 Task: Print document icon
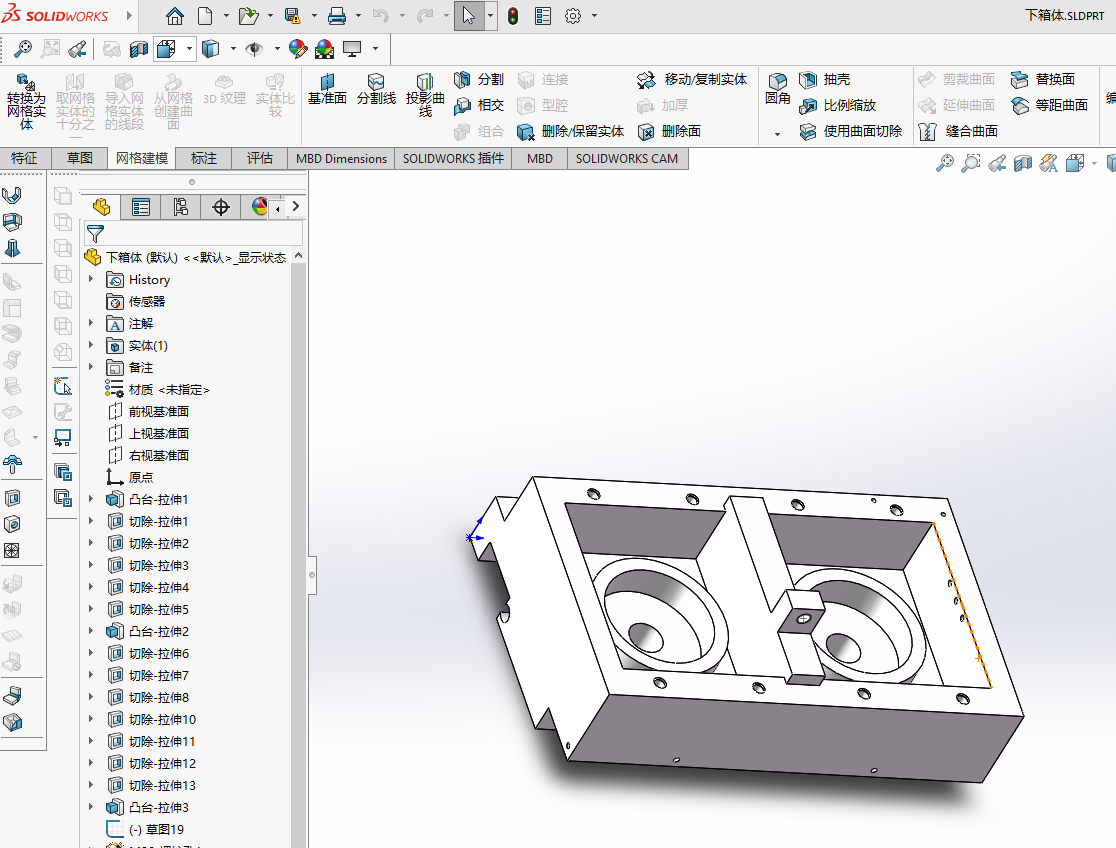coord(337,16)
